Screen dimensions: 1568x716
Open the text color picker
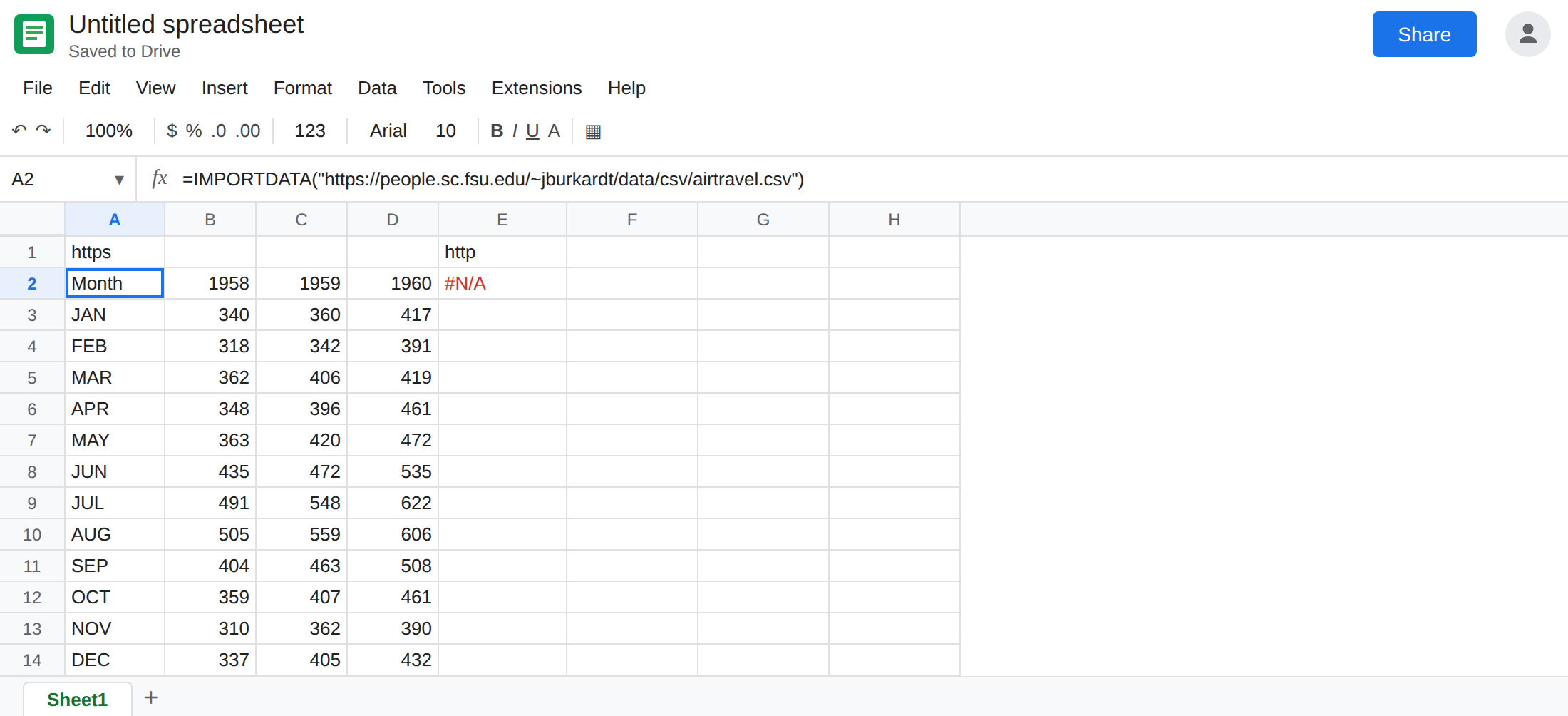pyautogui.click(x=554, y=131)
